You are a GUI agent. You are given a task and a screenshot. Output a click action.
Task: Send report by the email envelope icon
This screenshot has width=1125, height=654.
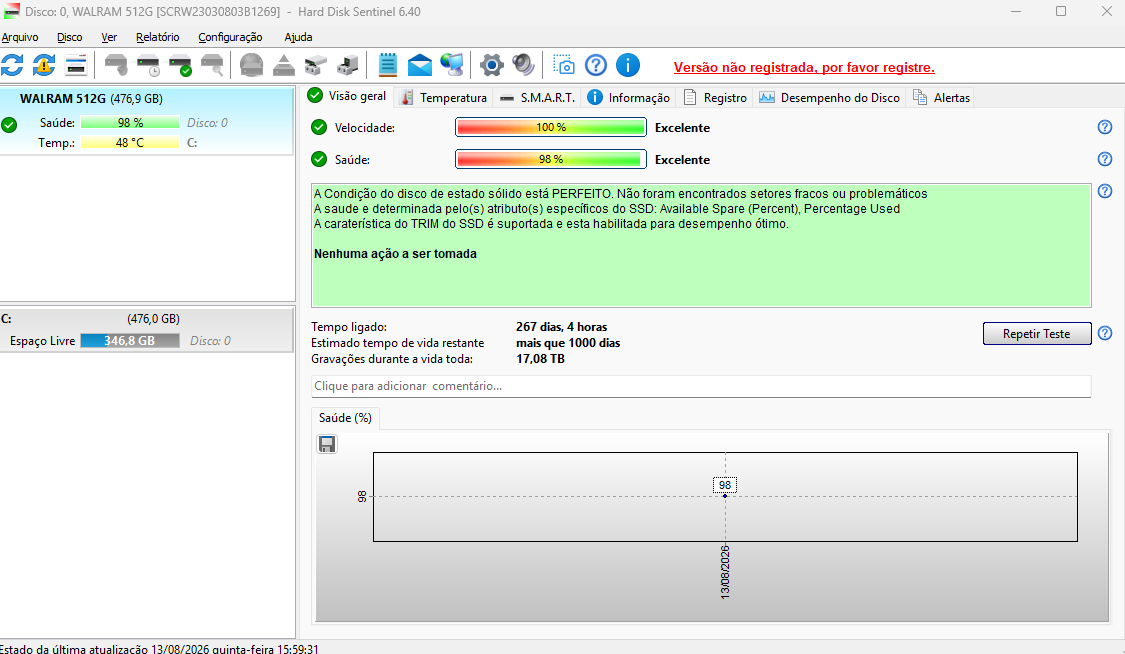pyautogui.click(x=420, y=65)
